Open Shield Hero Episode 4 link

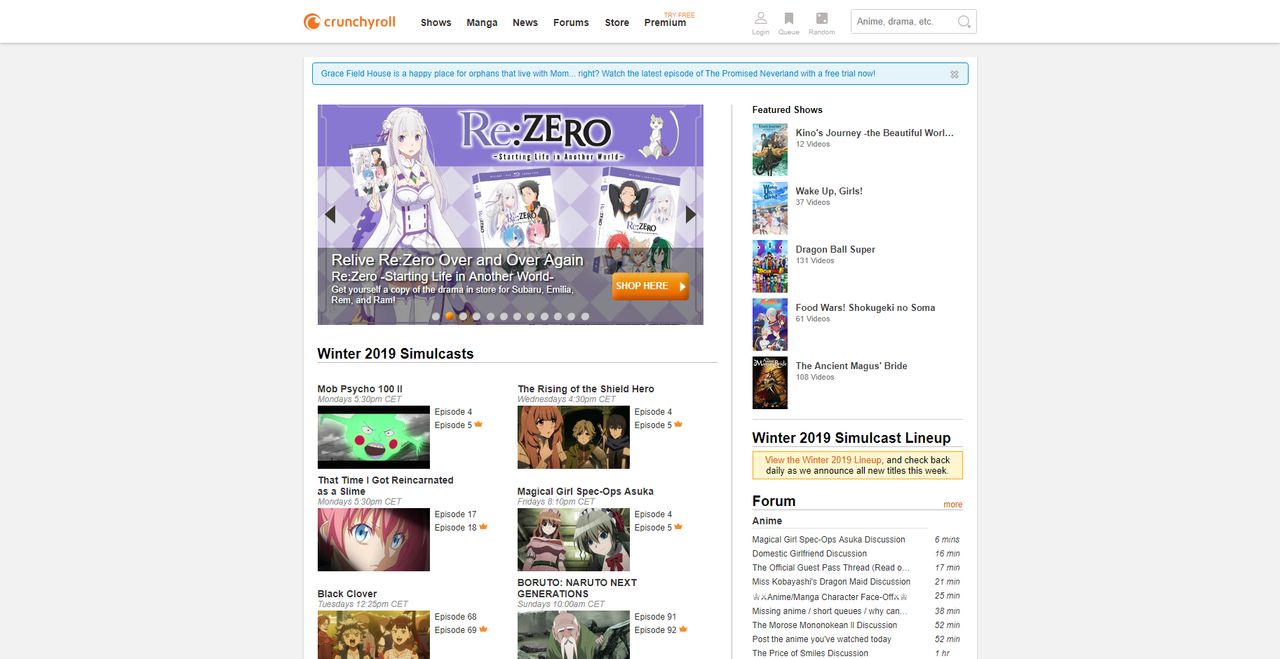(654, 412)
